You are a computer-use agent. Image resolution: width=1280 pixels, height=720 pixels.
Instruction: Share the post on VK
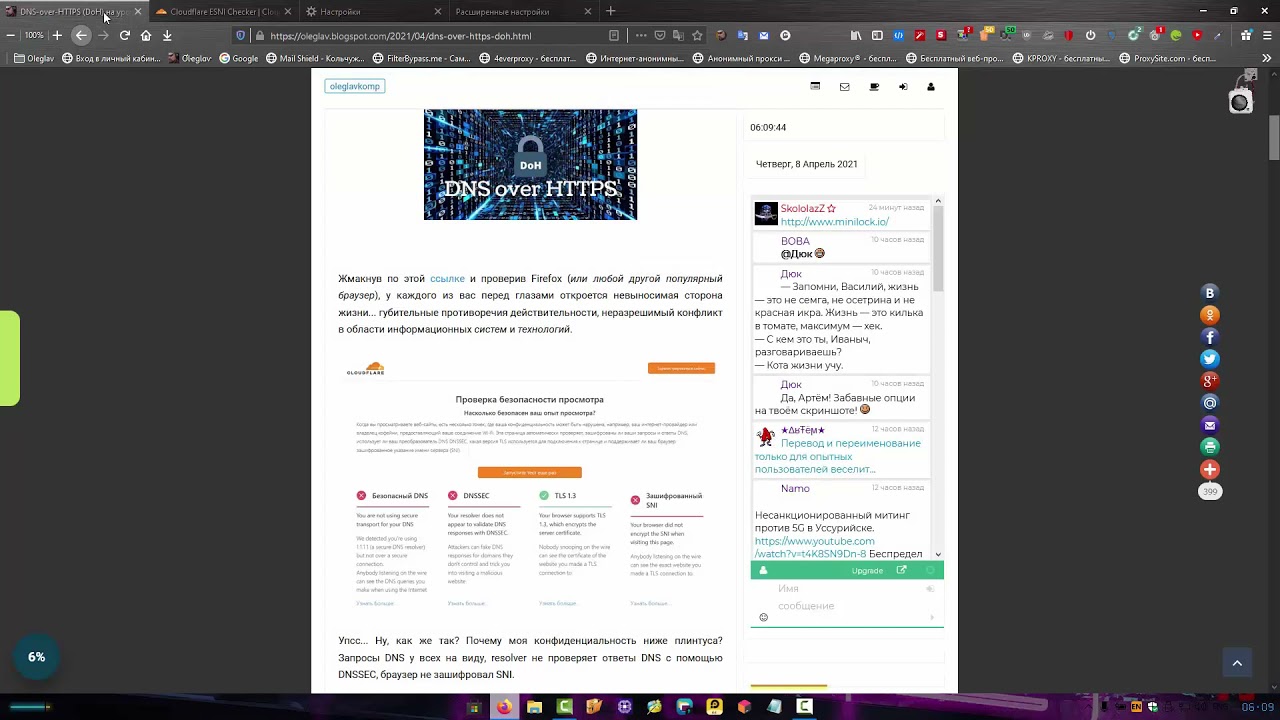[x=1210, y=293]
